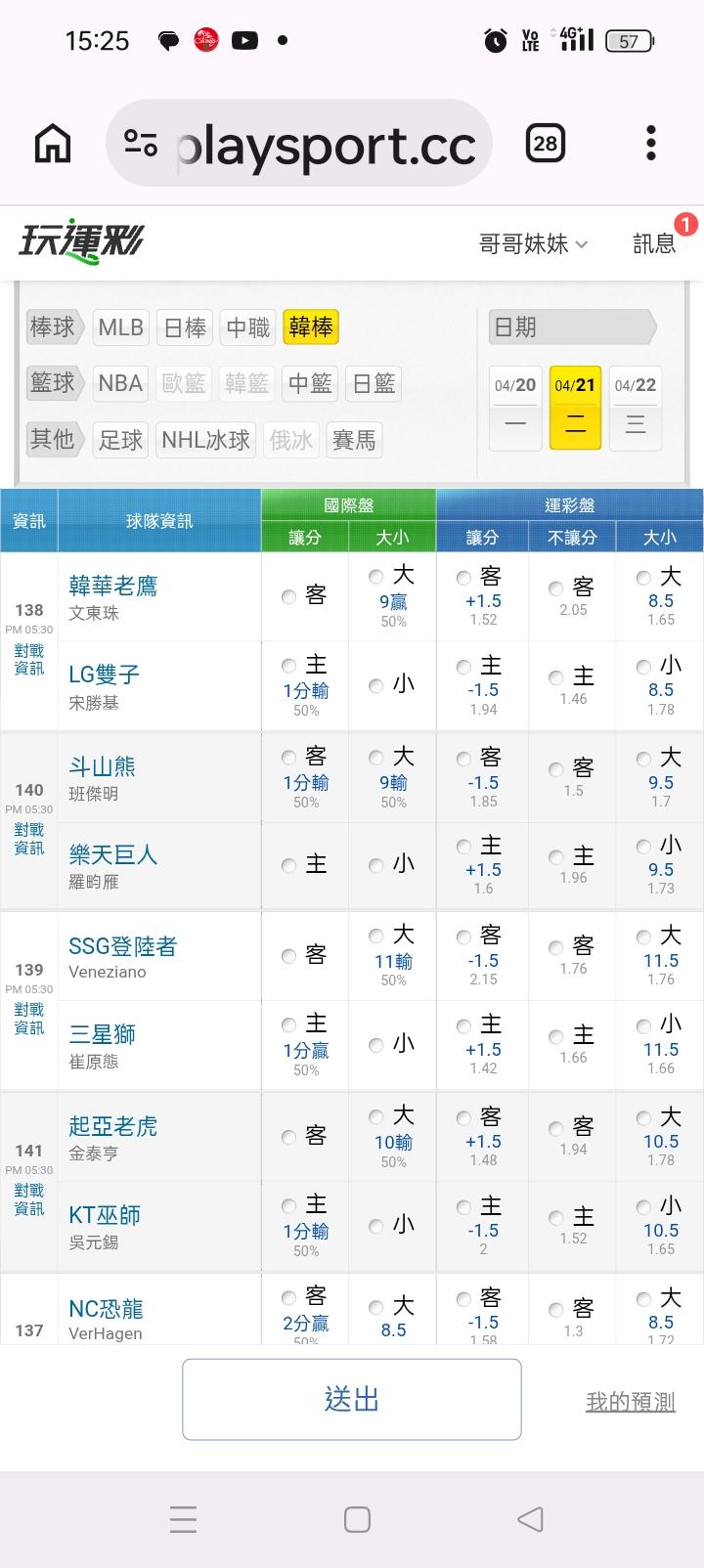Open team page for 斗山熊
The height and width of the screenshot is (1568, 704).
(x=103, y=766)
